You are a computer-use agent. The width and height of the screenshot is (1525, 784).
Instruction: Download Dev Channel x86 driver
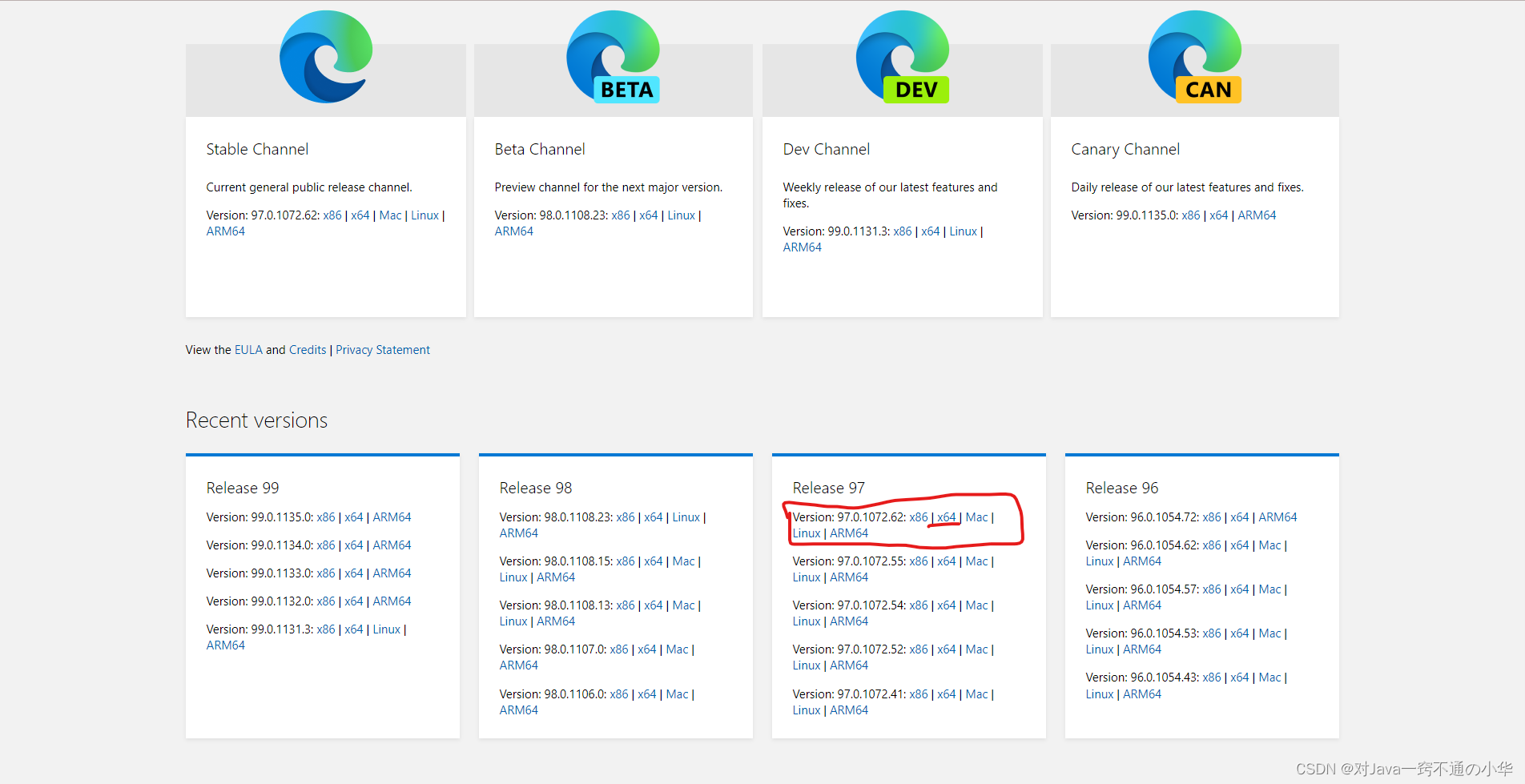click(x=903, y=231)
